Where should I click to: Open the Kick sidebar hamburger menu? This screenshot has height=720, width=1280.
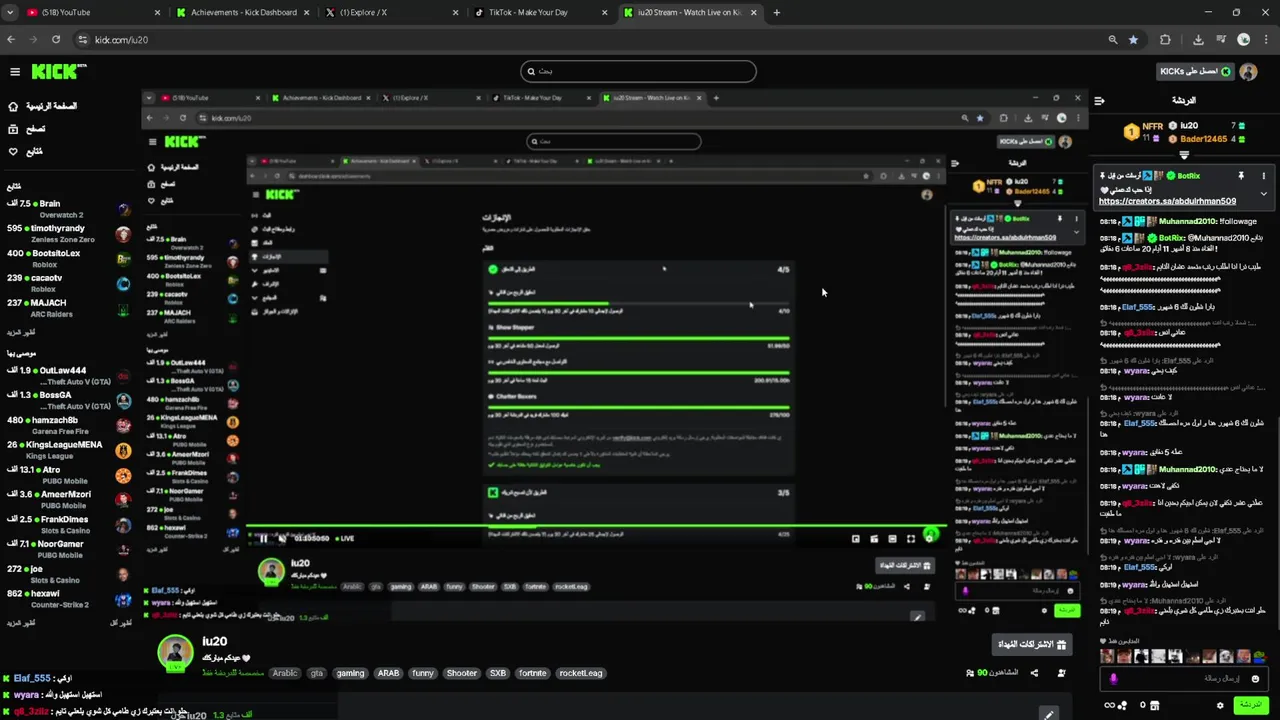point(15,71)
